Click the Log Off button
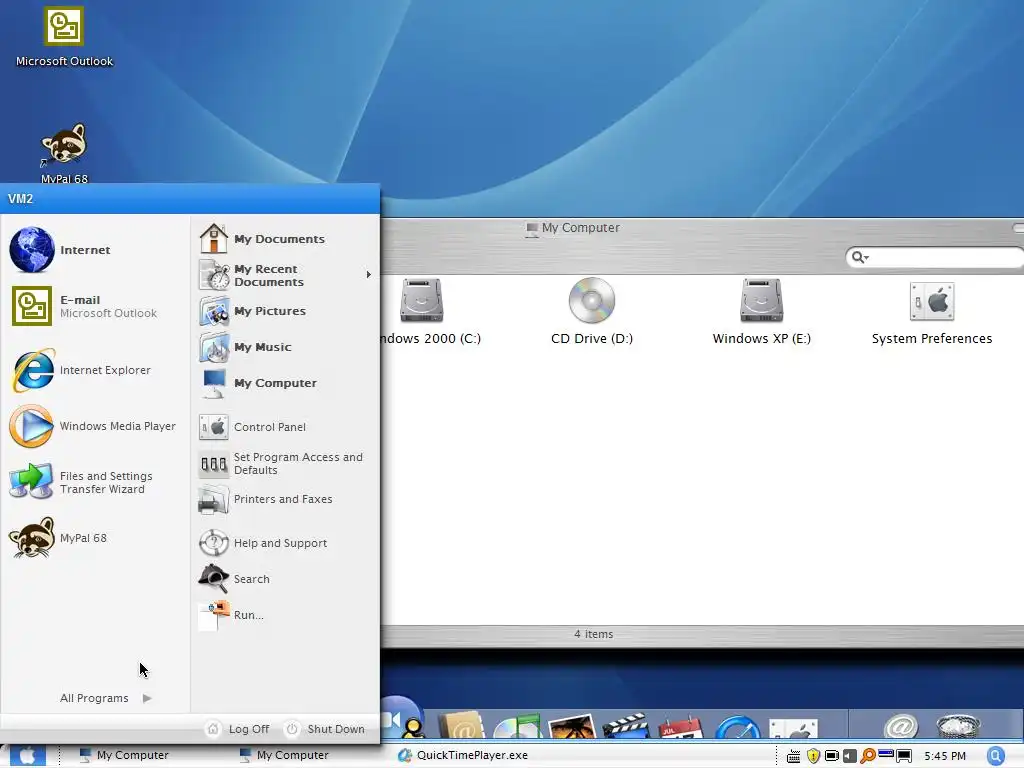1024x768 pixels. [x=238, y=729]
